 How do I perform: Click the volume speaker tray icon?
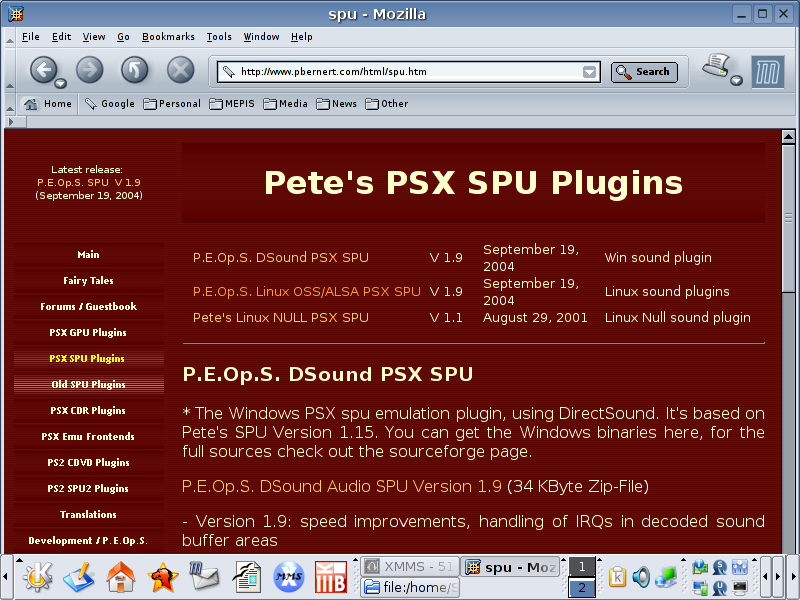pyautogui.click(x=641, y=577)
